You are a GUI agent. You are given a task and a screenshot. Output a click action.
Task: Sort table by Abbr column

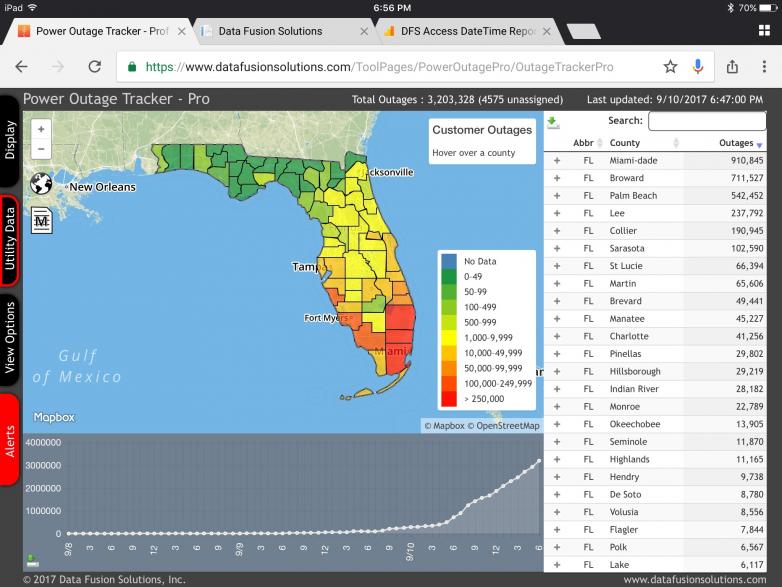pos(587,143)
